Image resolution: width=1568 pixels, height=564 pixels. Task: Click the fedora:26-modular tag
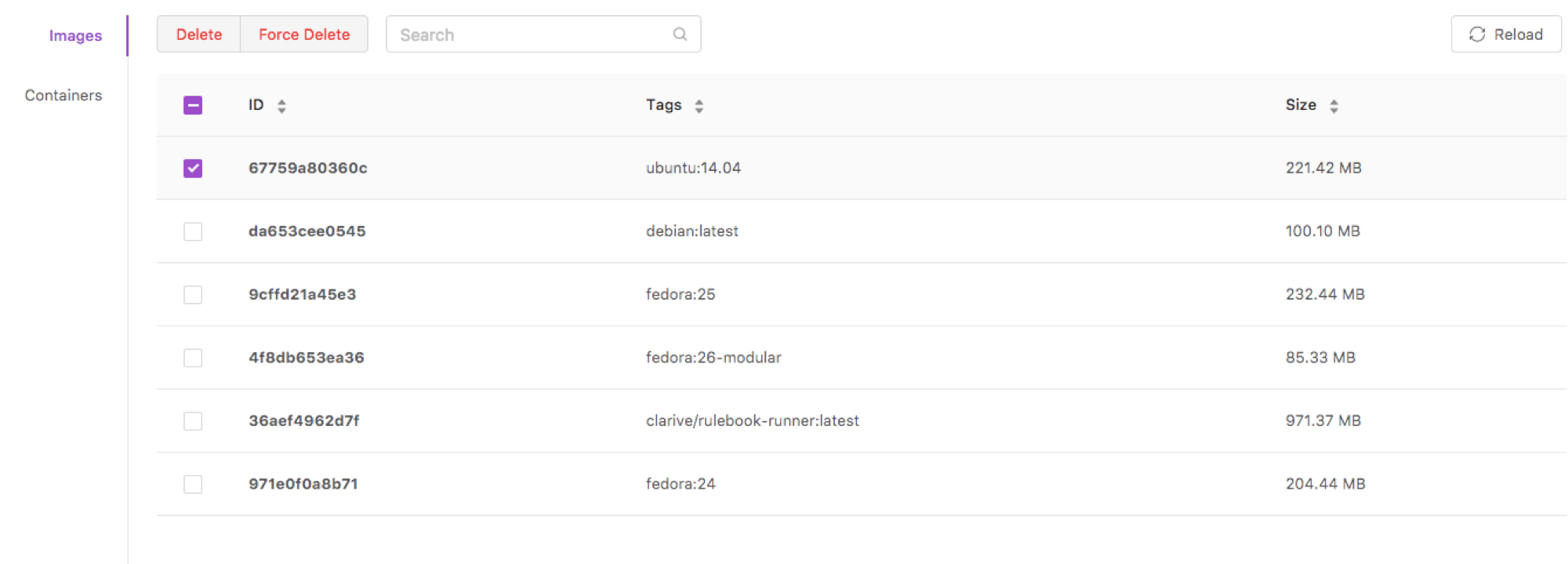point(713,358)
